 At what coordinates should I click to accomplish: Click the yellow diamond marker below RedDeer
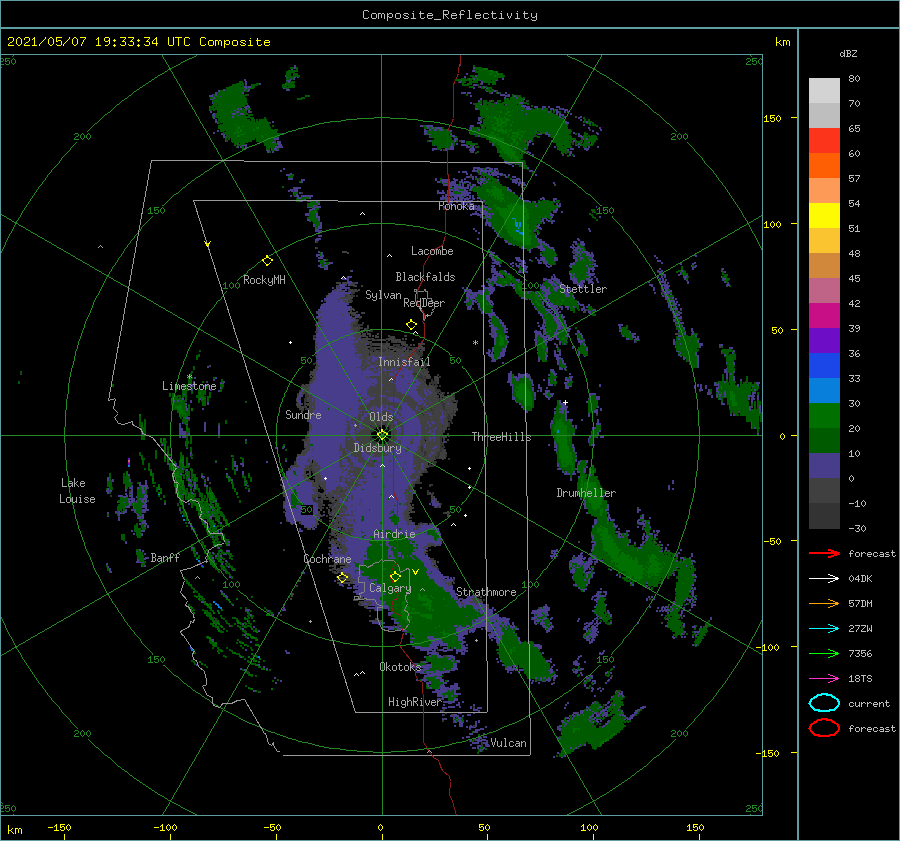411,325
